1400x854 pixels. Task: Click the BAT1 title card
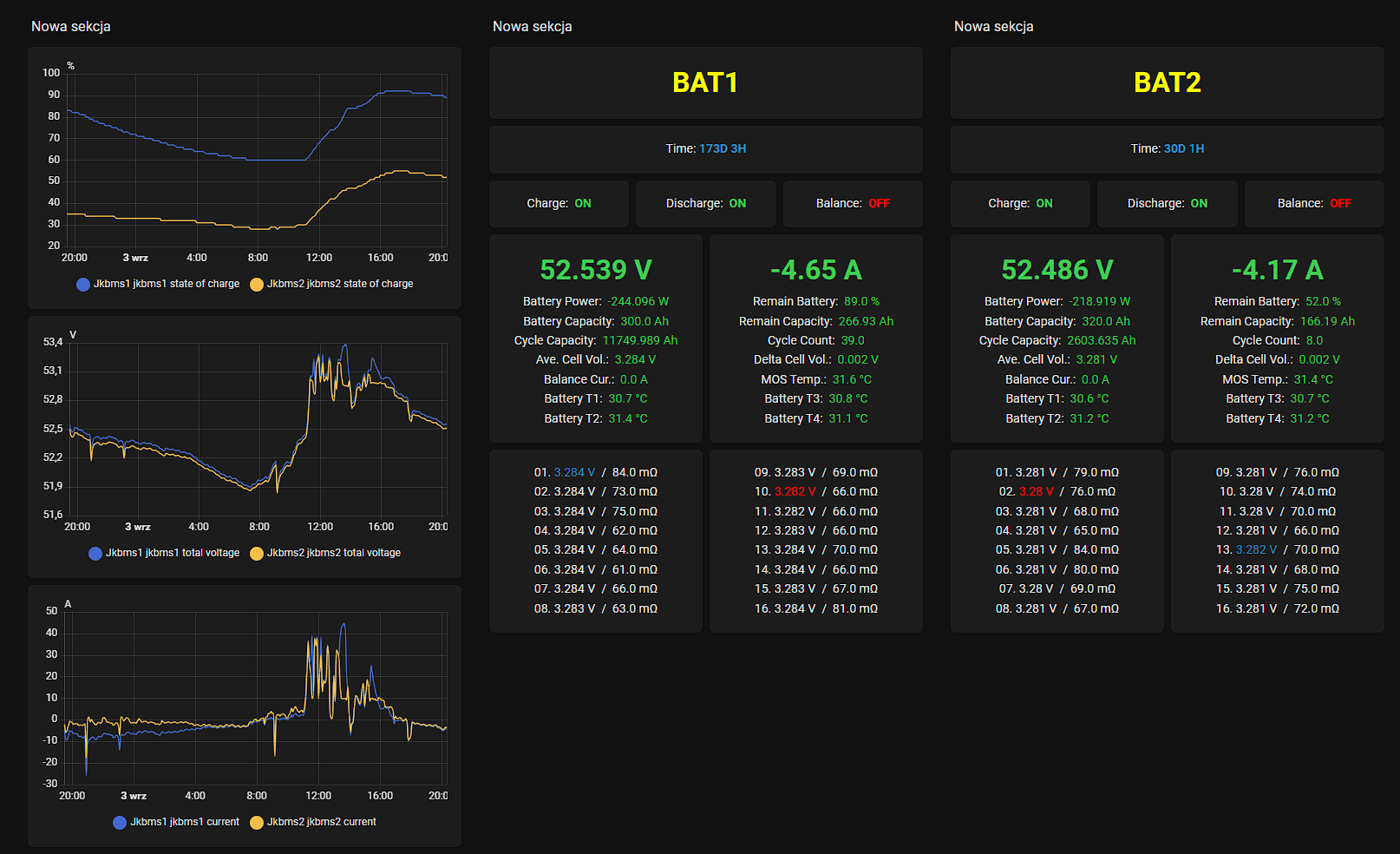tap(706, 82)
